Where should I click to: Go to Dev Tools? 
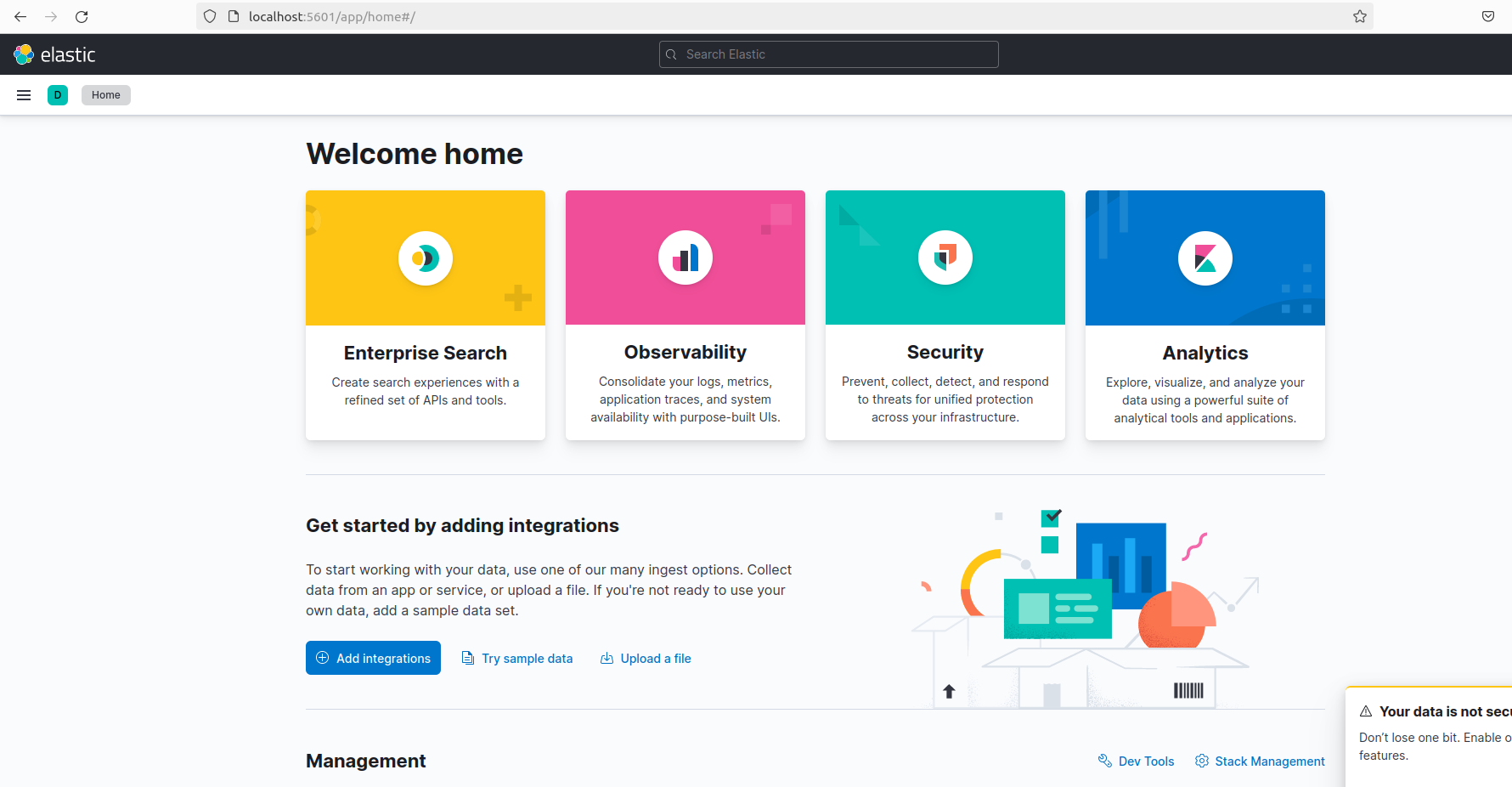tap(1146, 762)
